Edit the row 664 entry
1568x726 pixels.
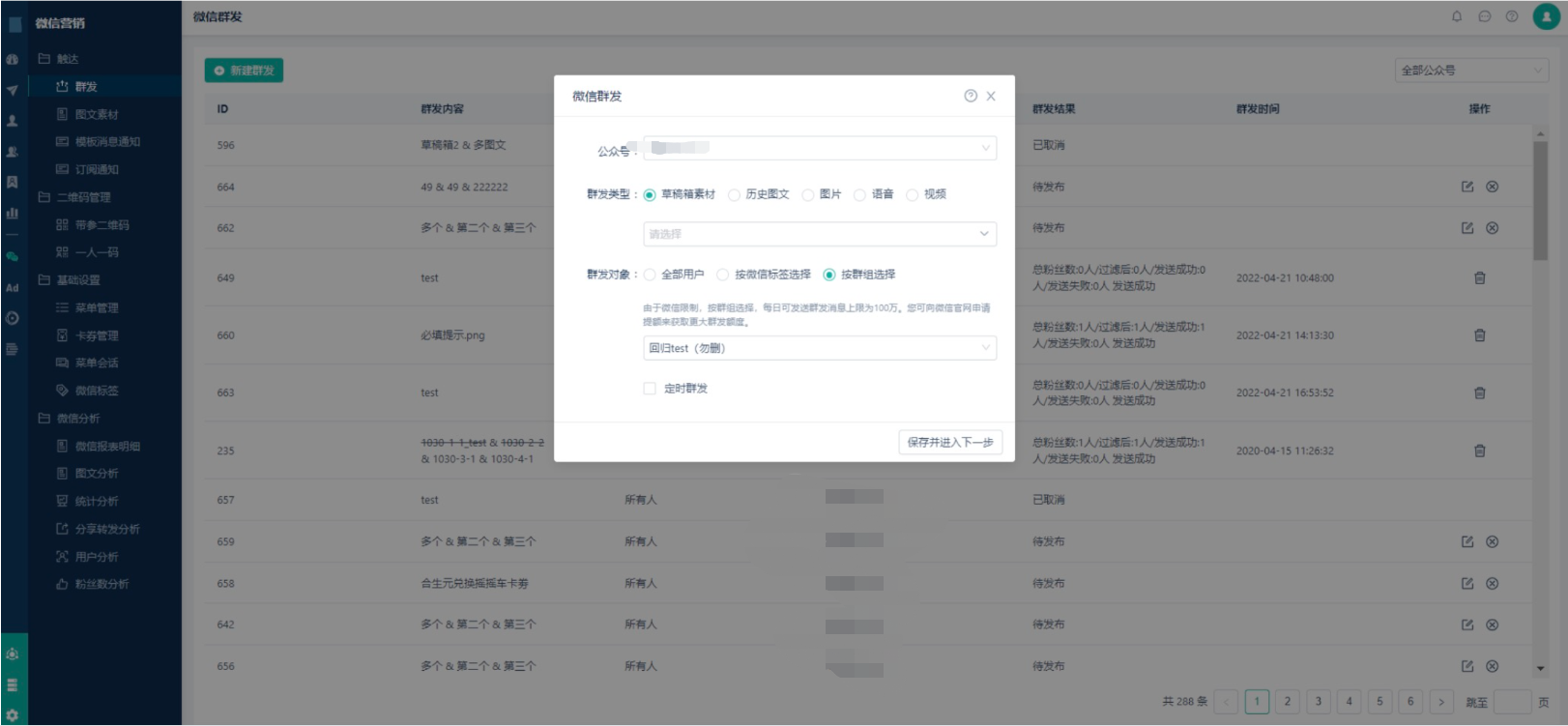point(1467,187)
